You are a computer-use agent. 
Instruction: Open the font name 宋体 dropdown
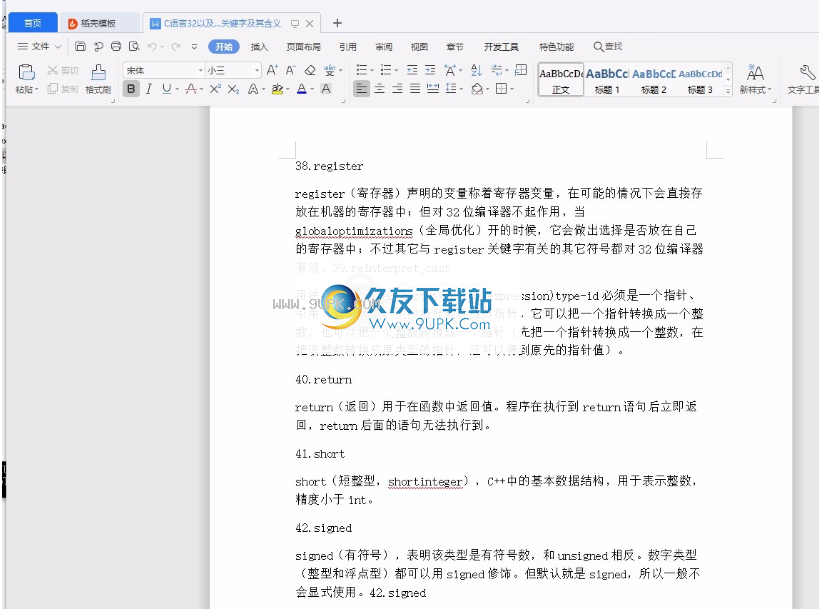201,70
